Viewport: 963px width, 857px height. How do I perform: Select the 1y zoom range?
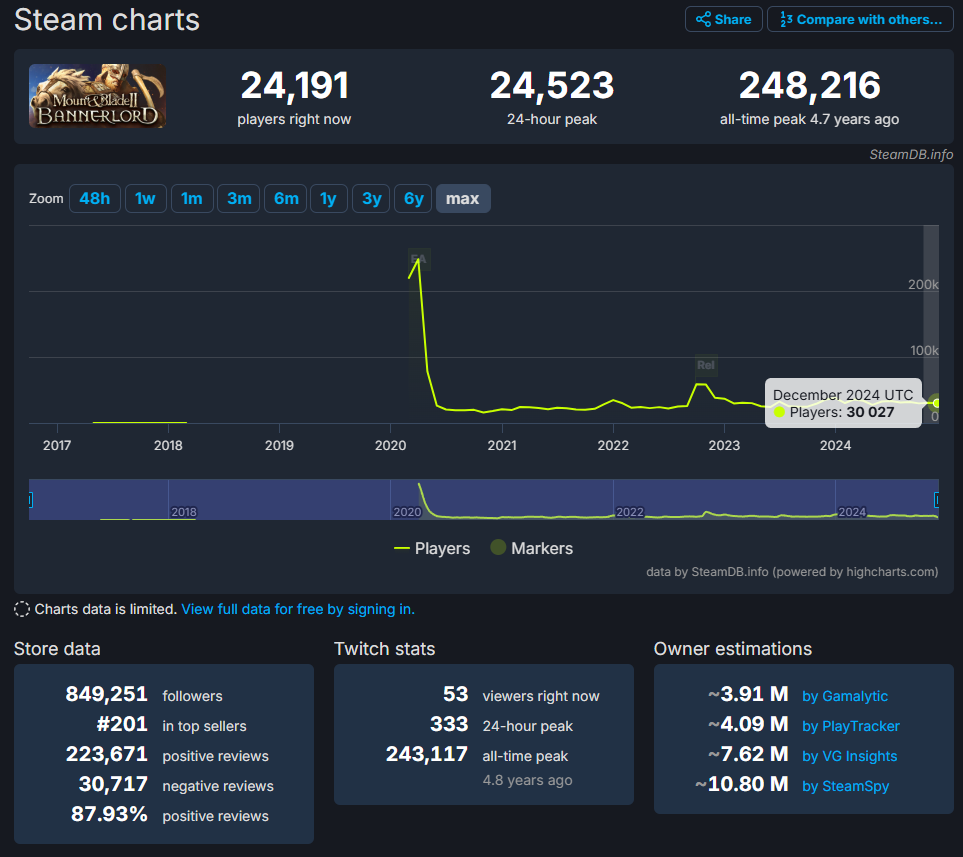pos(329,198)
